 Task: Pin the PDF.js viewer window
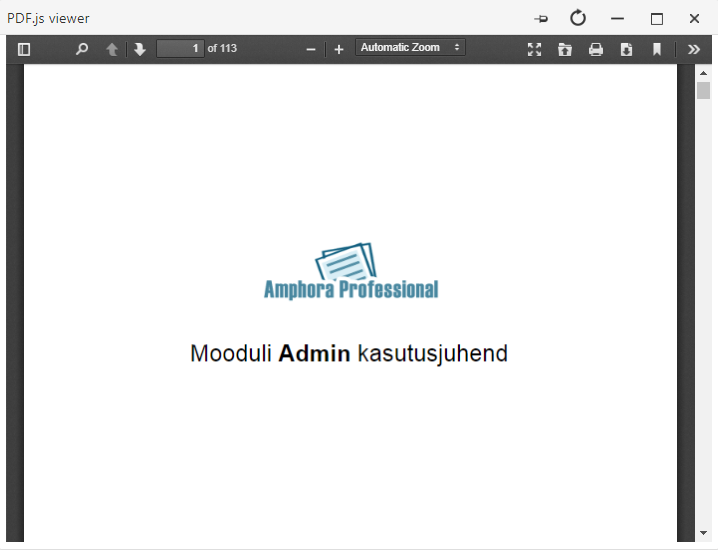click(x=541, y=19)
